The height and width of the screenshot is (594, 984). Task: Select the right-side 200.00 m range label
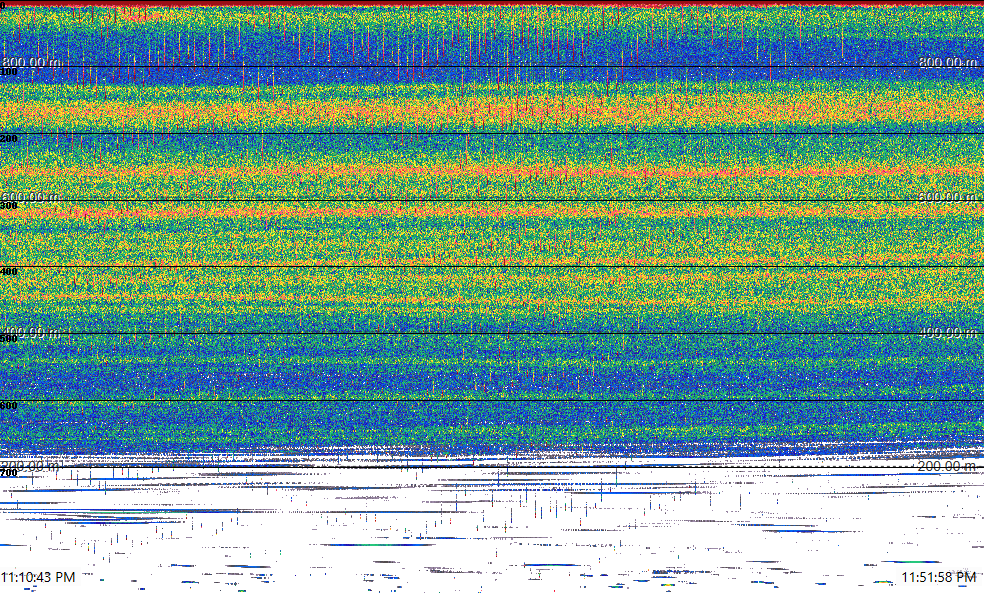[948, 465]
